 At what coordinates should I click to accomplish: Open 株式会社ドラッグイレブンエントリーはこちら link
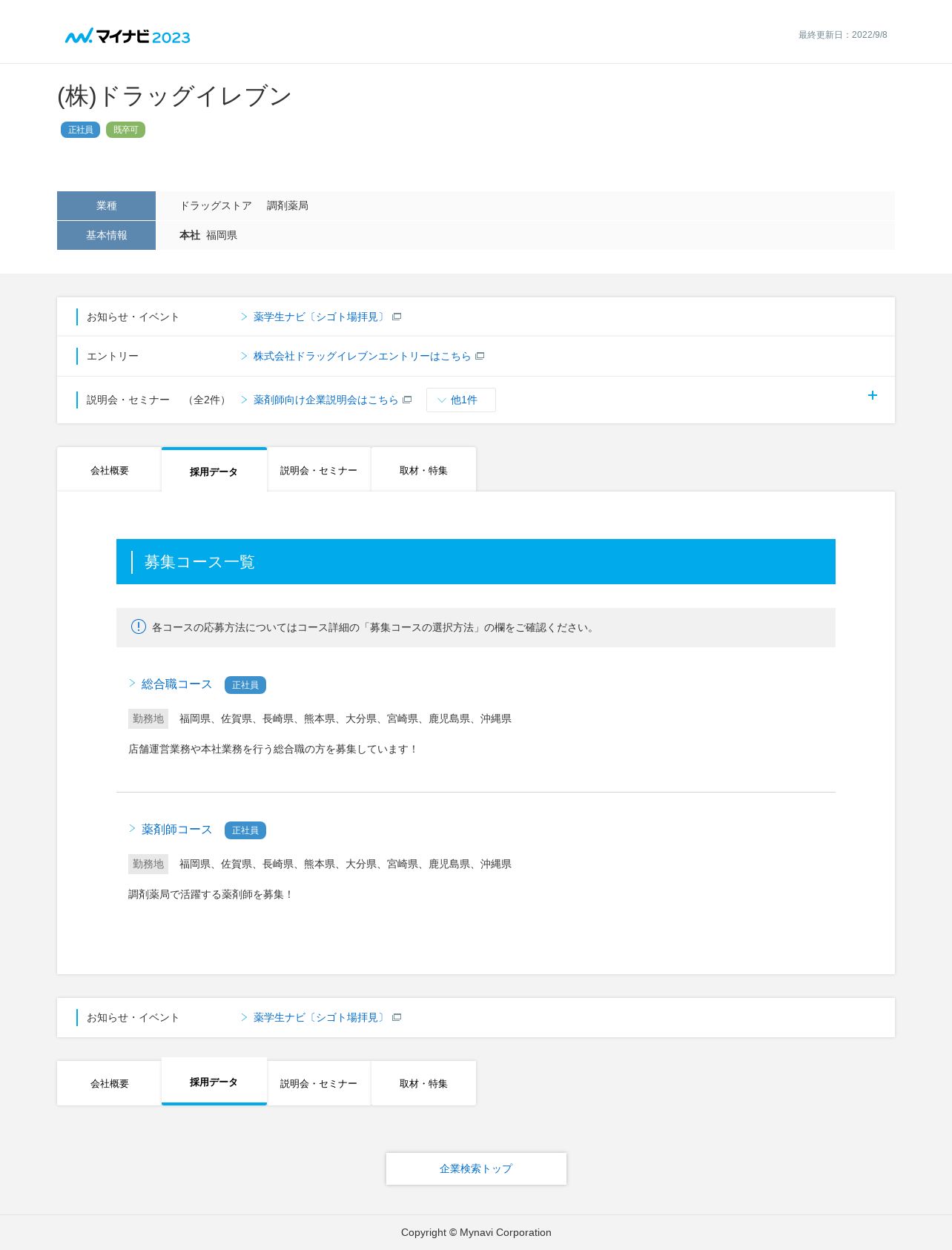click(x=362, y=356)
